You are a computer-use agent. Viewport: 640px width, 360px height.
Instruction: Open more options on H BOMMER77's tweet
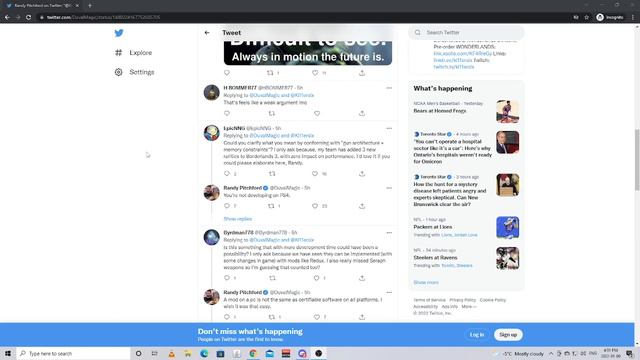click(x=389, y=88)
